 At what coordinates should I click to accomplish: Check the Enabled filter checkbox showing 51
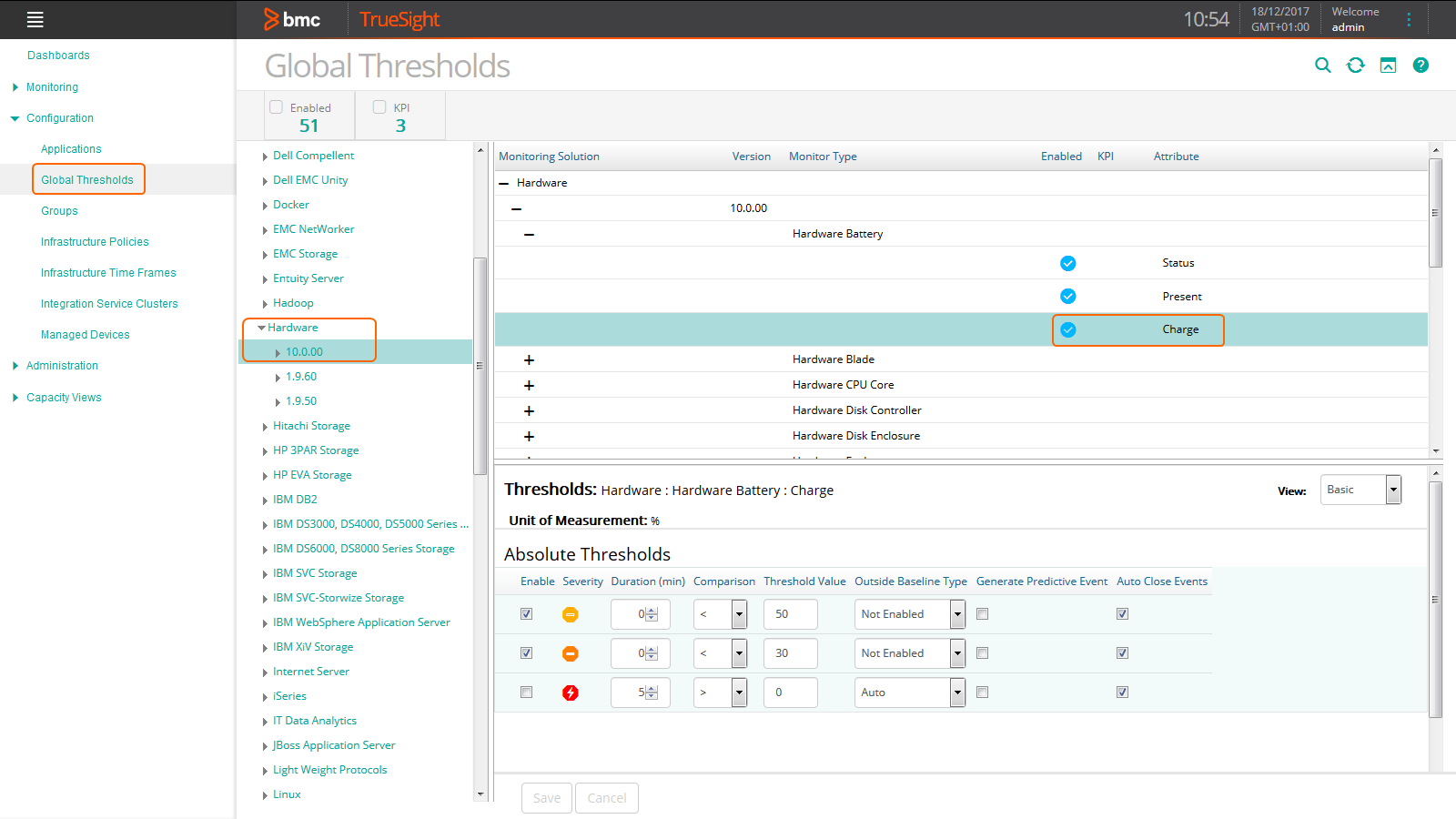point(276,106)
